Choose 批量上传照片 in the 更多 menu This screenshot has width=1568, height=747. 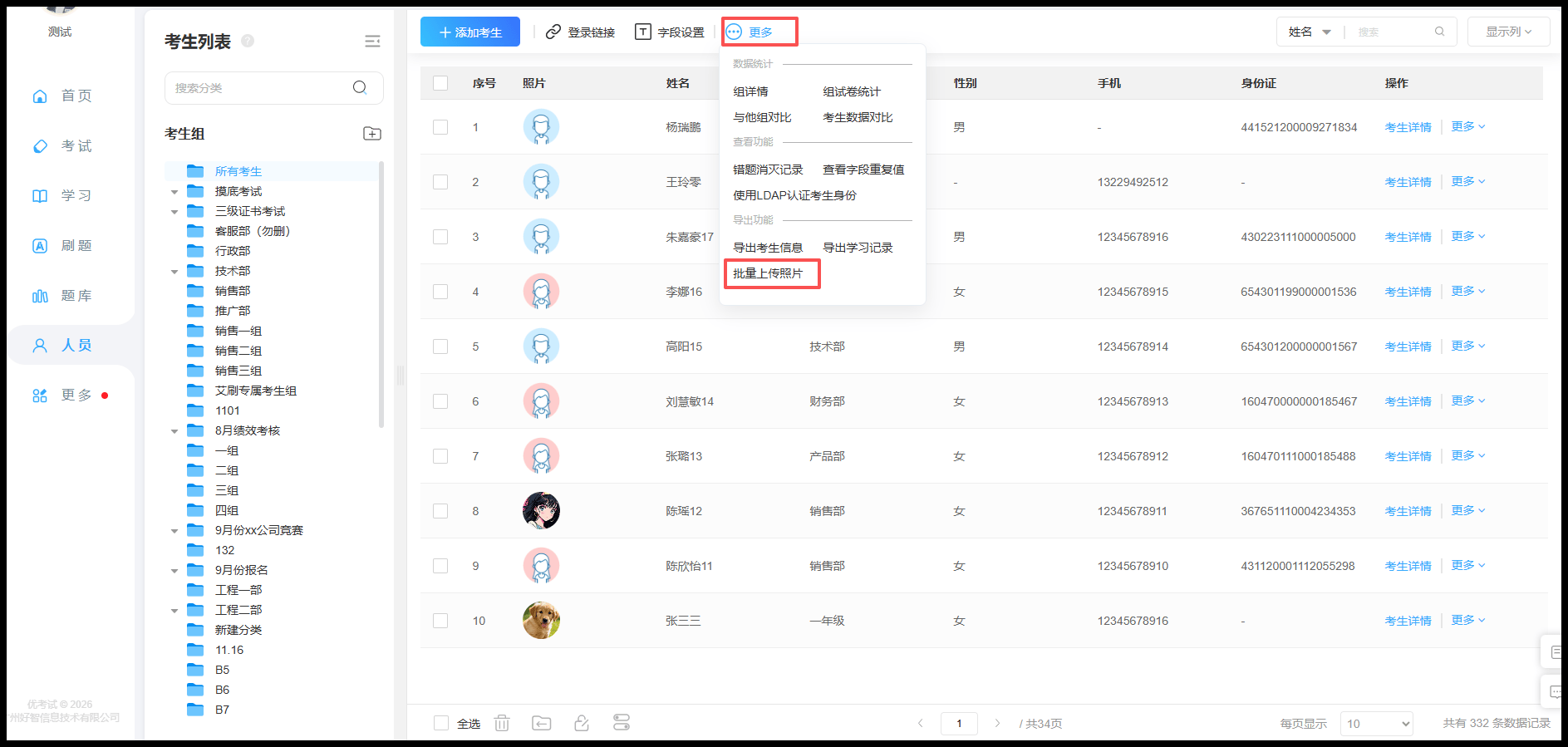click(768, 273)
